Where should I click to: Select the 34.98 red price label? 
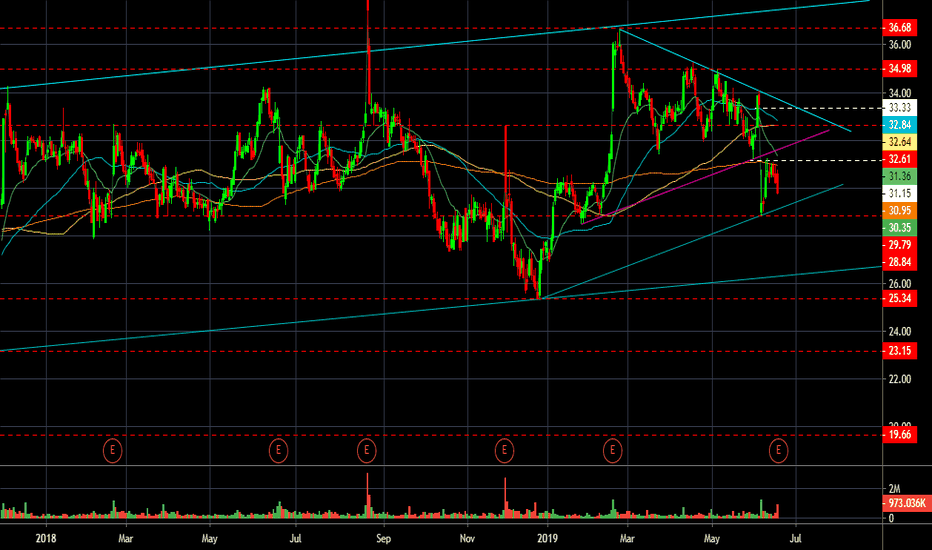click(900, 68)
